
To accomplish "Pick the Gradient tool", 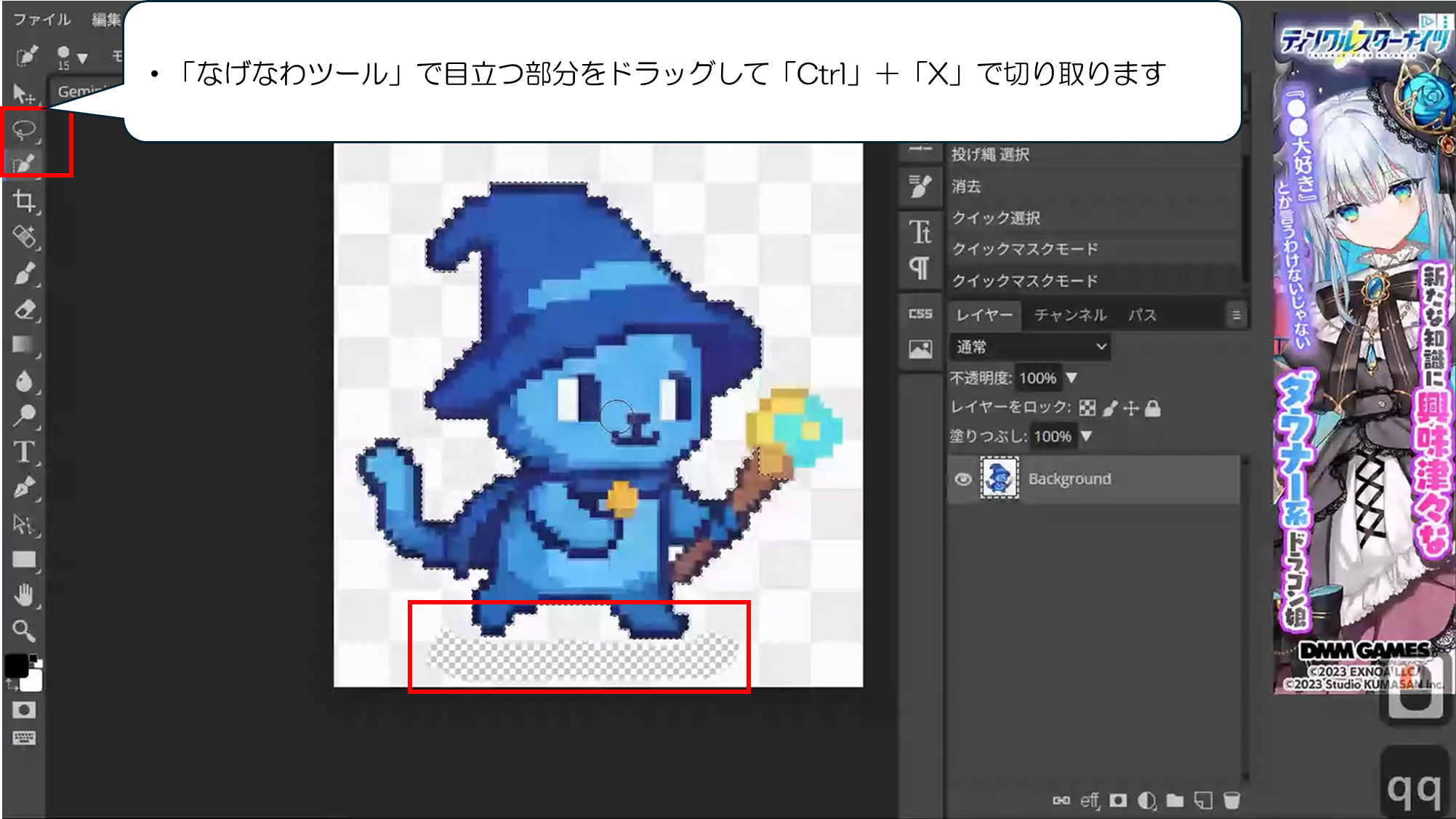I will (x=24, y=345).
